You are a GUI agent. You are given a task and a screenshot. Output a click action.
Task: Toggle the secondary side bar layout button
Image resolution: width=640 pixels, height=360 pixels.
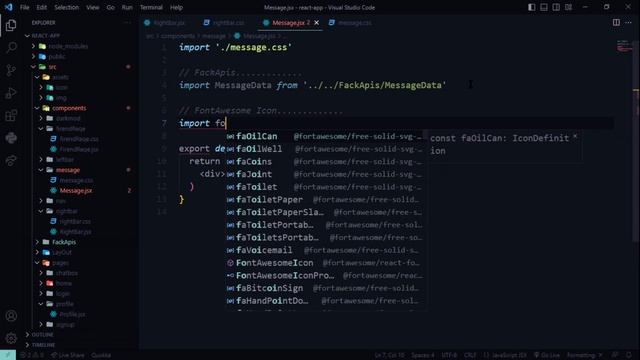click(x=556, y=7)
